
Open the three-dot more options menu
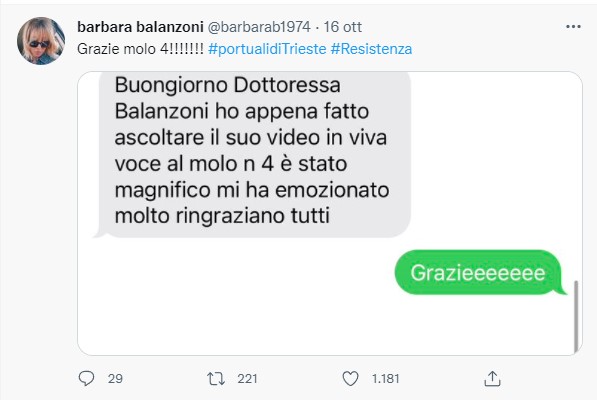pos(573,27)
